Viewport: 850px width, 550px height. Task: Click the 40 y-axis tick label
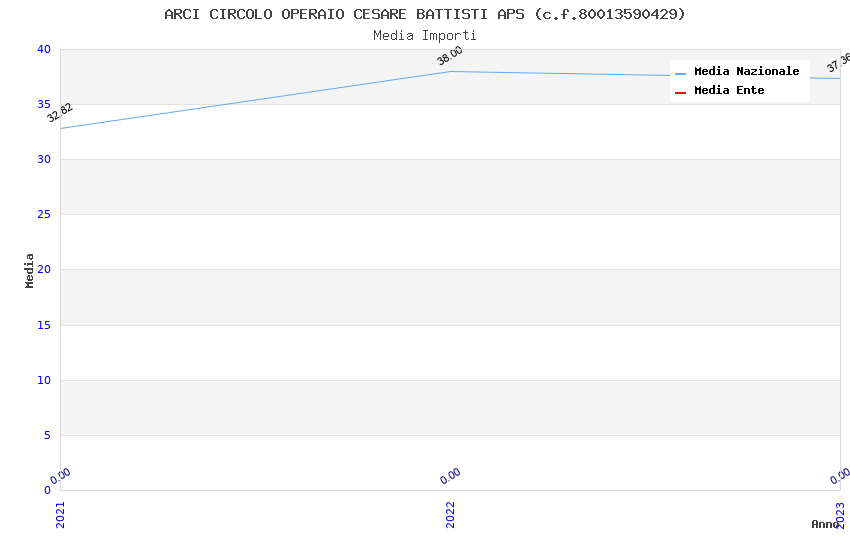(44, 50)
